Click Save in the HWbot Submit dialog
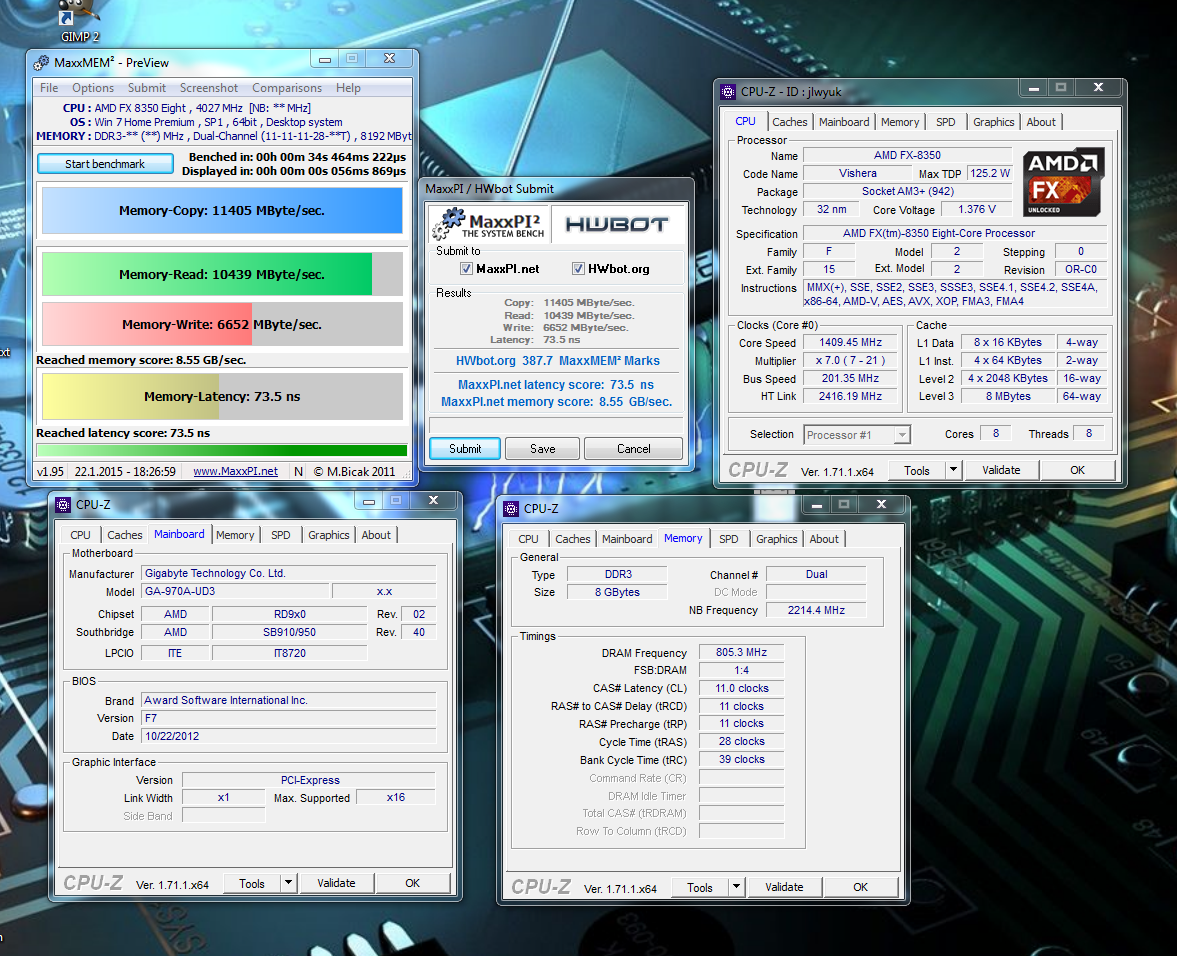 [543, 449]
